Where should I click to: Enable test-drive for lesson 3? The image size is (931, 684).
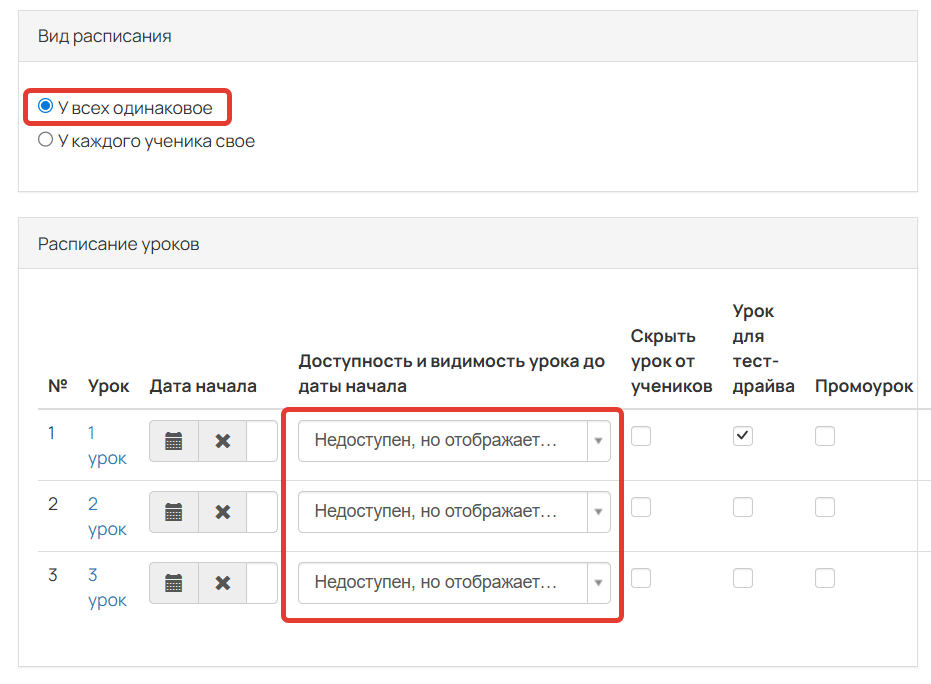[742, 578]
